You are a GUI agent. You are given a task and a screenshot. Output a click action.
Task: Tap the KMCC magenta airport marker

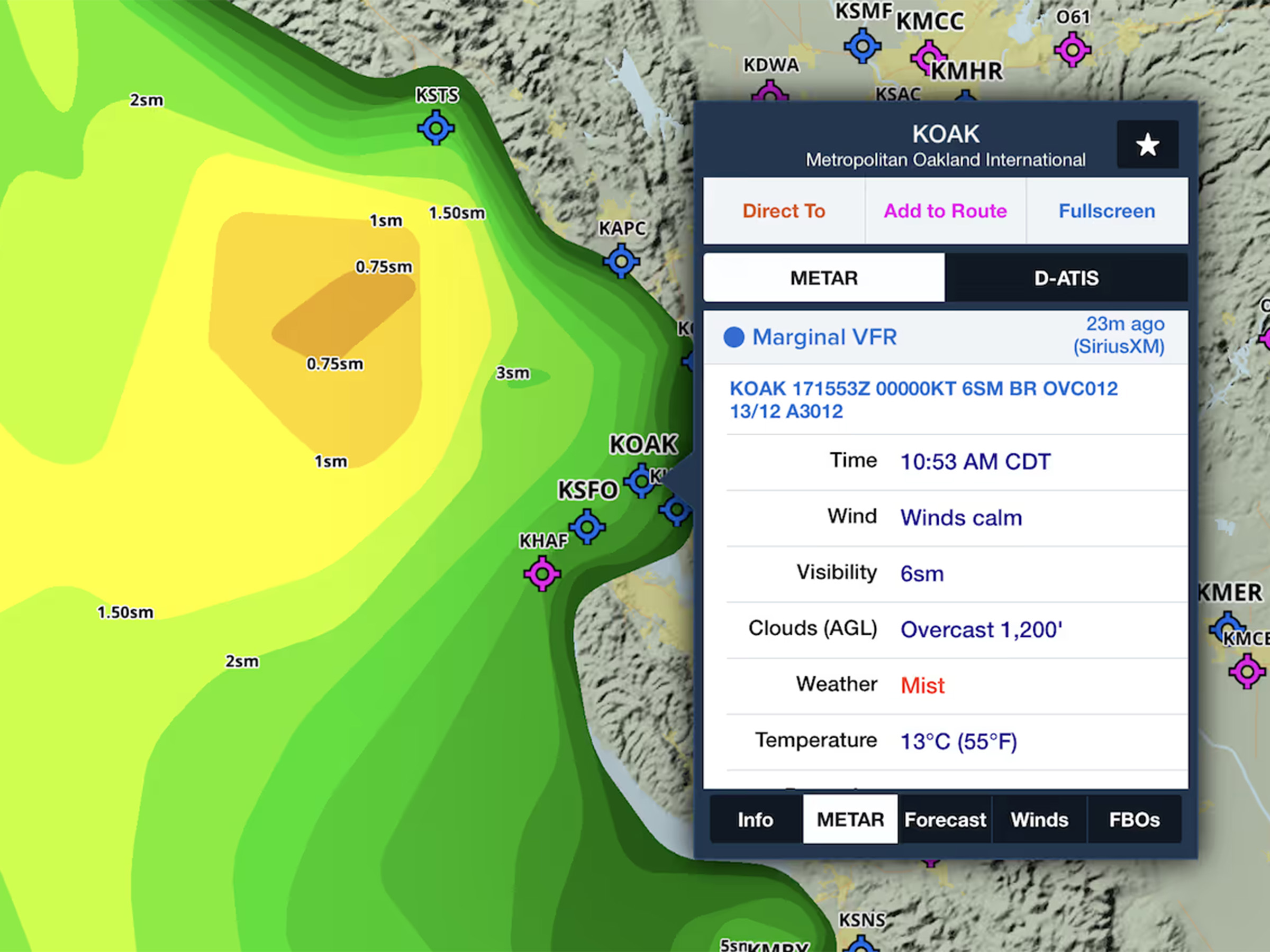[927, 57]
